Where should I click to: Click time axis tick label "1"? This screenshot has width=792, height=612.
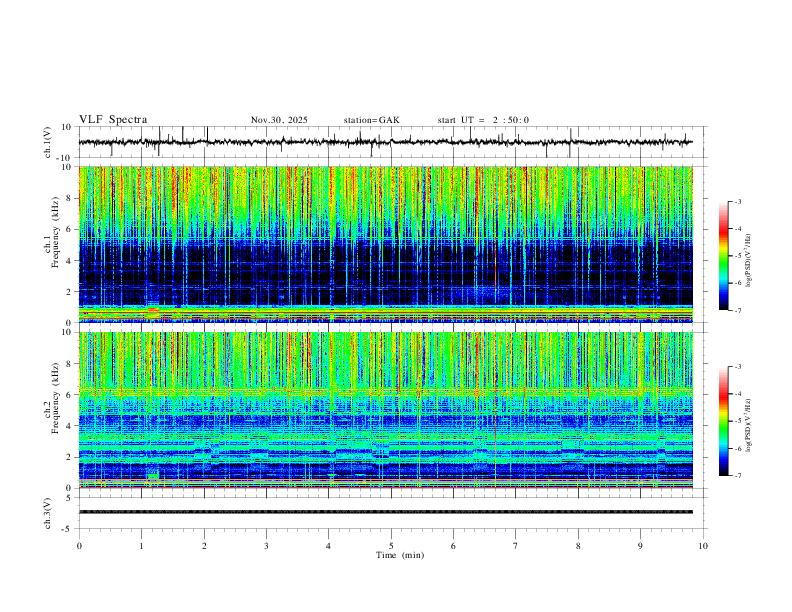141,546
